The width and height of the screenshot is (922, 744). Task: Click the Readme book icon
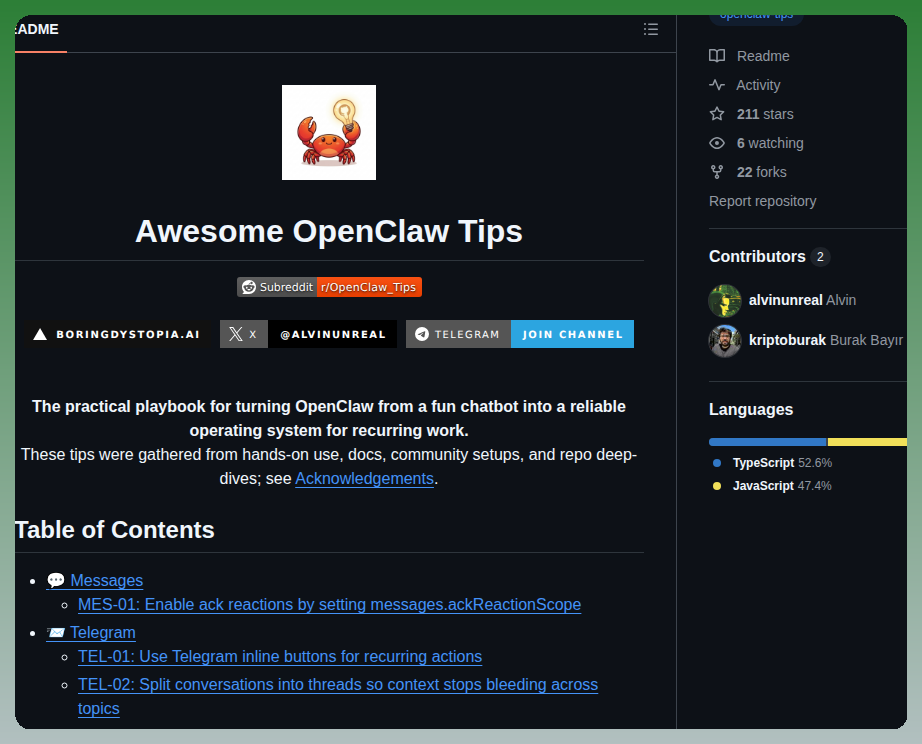(717, 56)
